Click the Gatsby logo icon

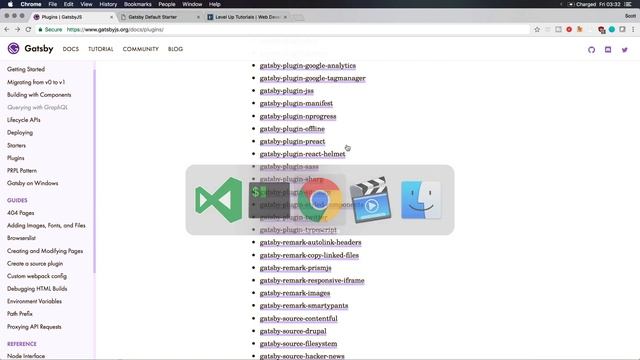[13, 49]
